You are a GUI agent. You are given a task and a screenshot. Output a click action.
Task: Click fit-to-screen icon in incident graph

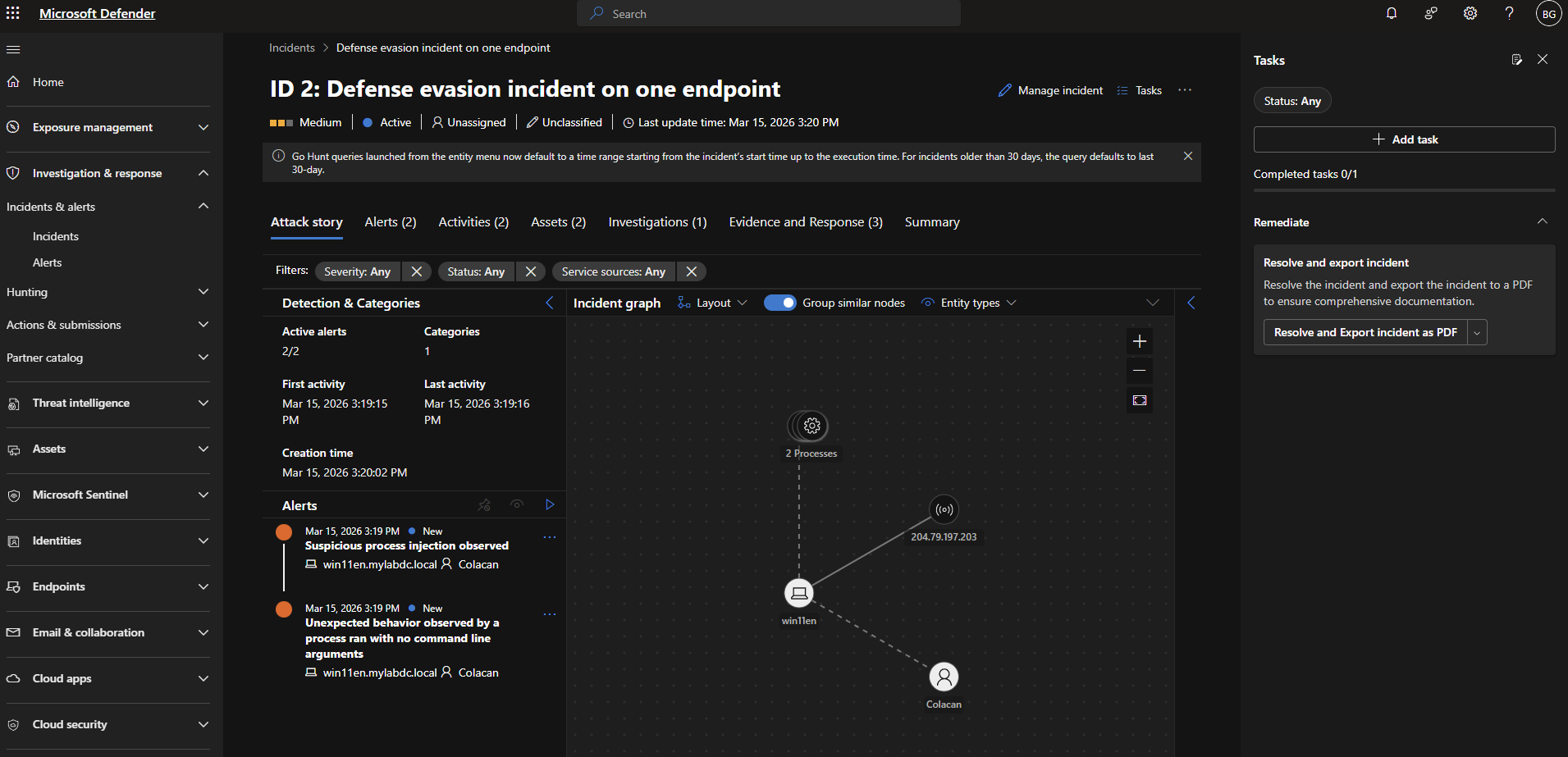[x=1140, y=400]
